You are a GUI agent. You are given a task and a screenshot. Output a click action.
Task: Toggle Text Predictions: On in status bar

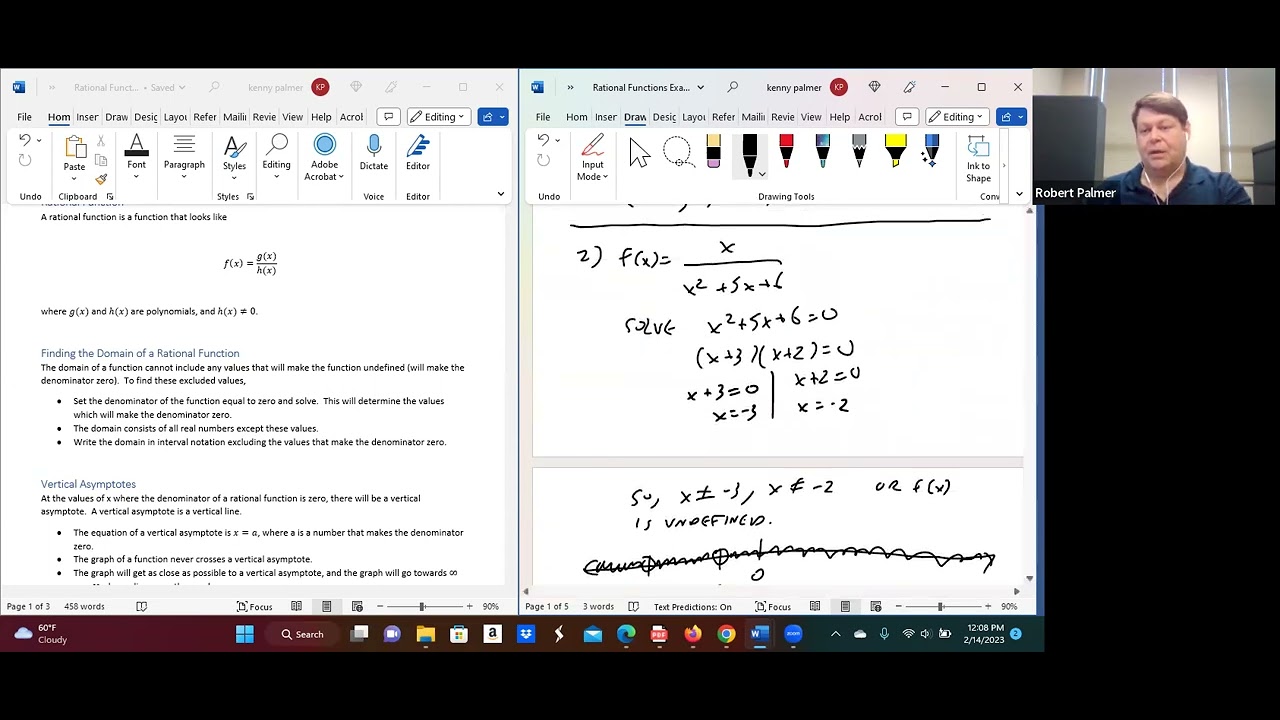click(692, 606)
